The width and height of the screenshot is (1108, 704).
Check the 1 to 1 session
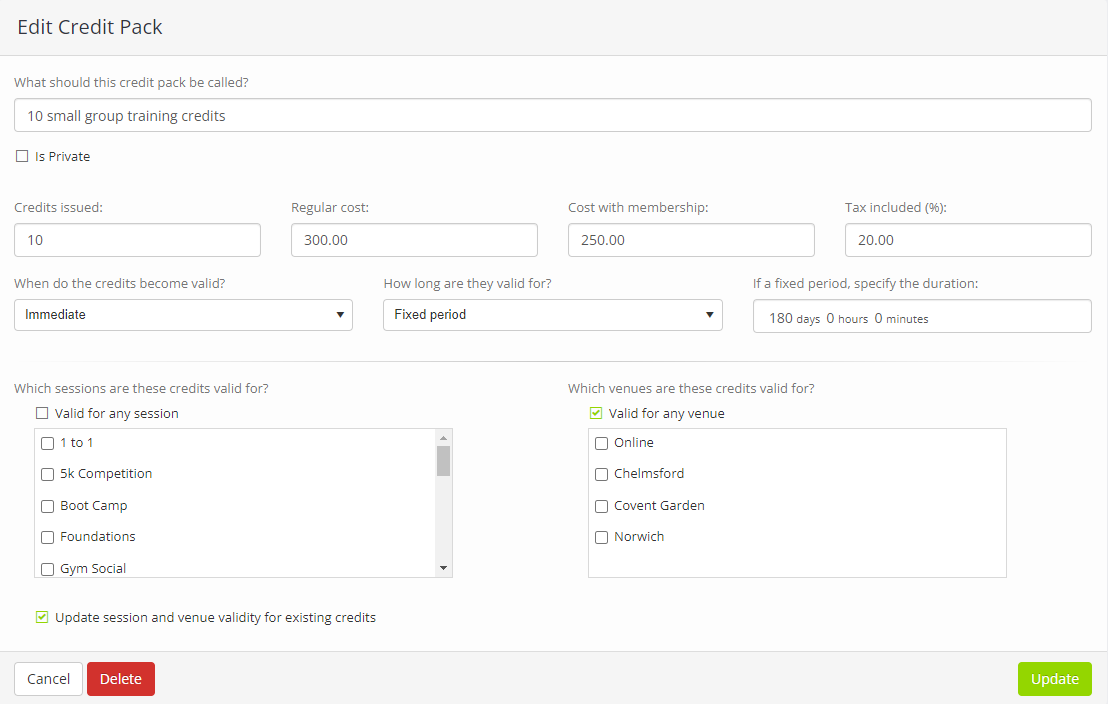coord(47,443)
